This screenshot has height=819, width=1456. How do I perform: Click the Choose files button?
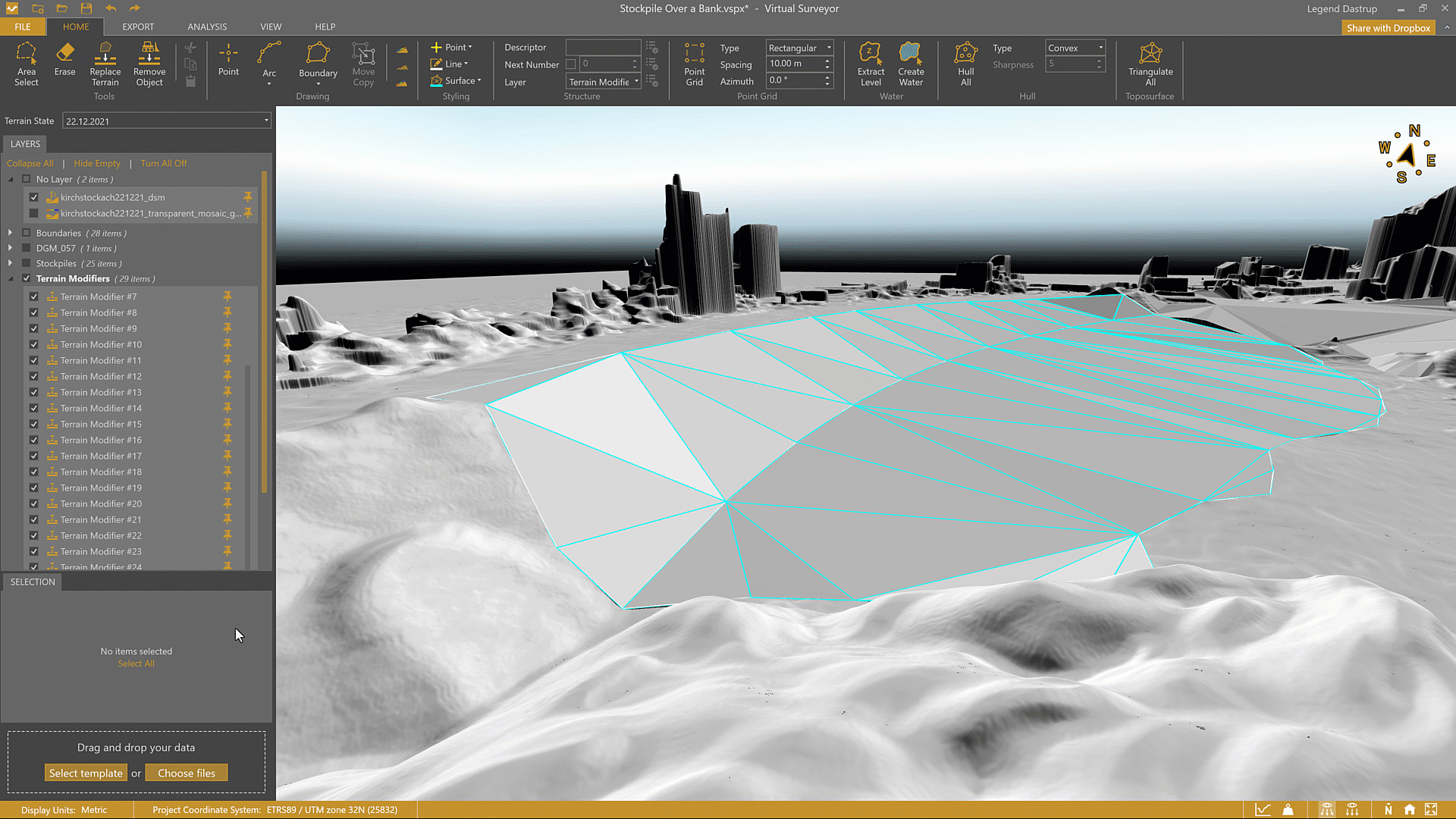[x=187, y=773]
